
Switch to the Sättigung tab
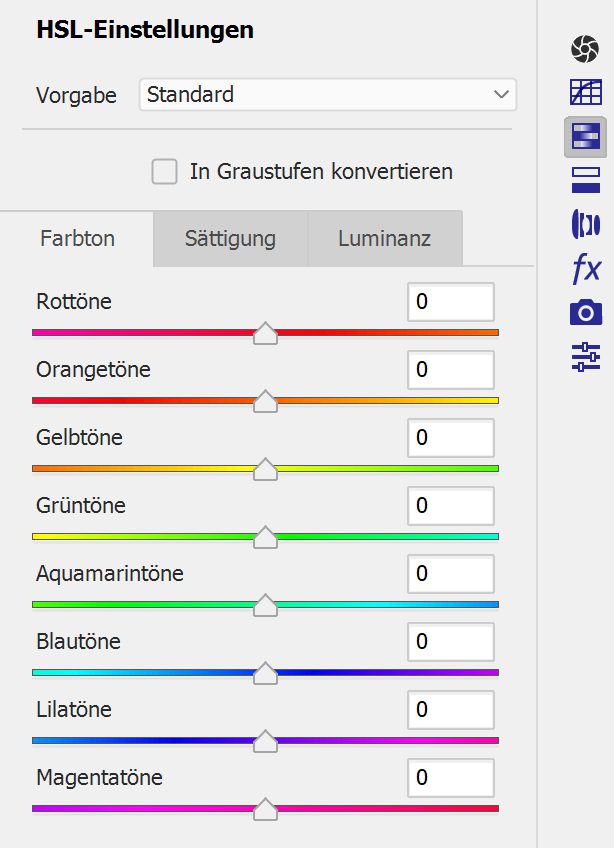pos(230,239)
